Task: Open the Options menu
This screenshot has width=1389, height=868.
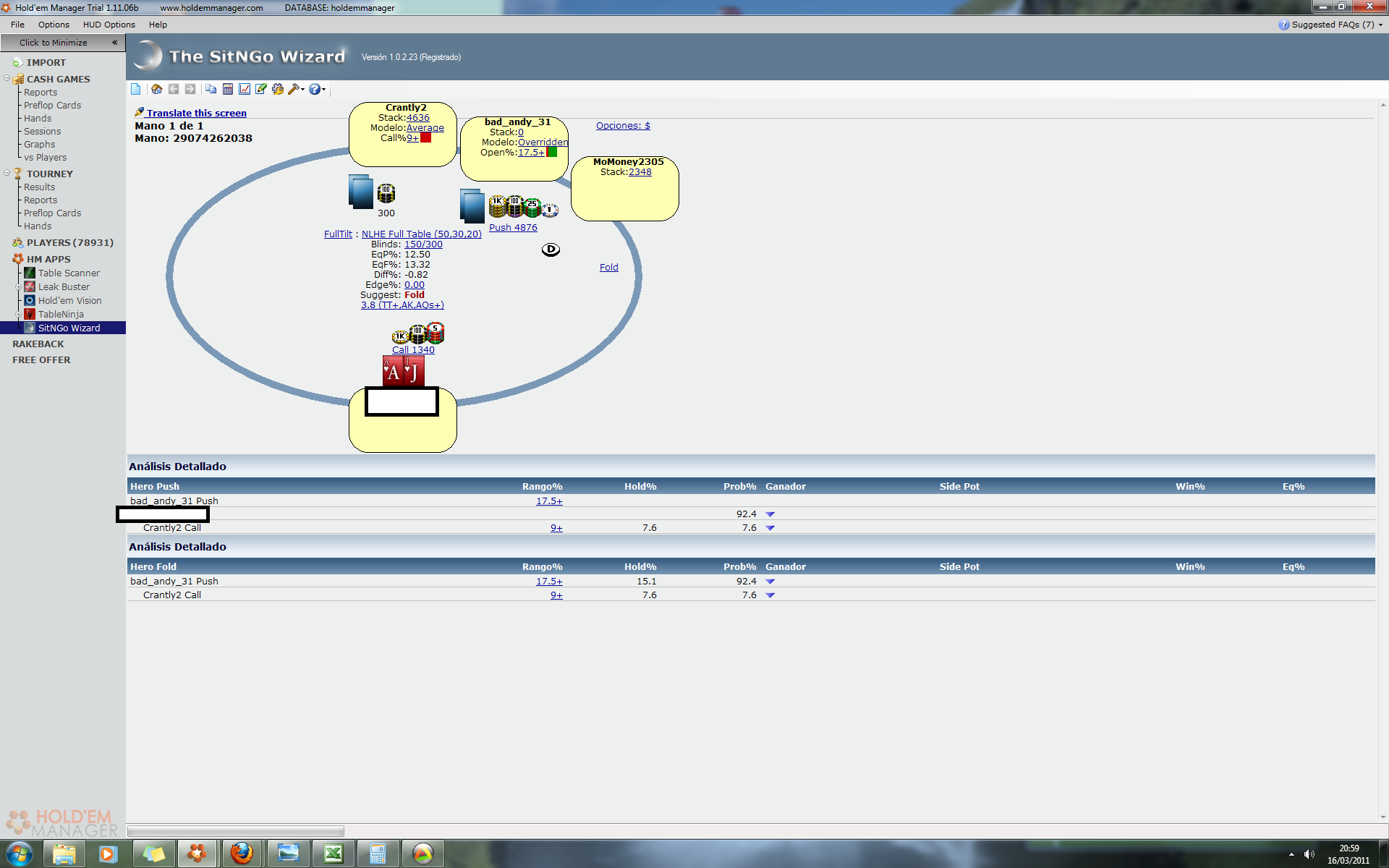Action: point(54,25)
